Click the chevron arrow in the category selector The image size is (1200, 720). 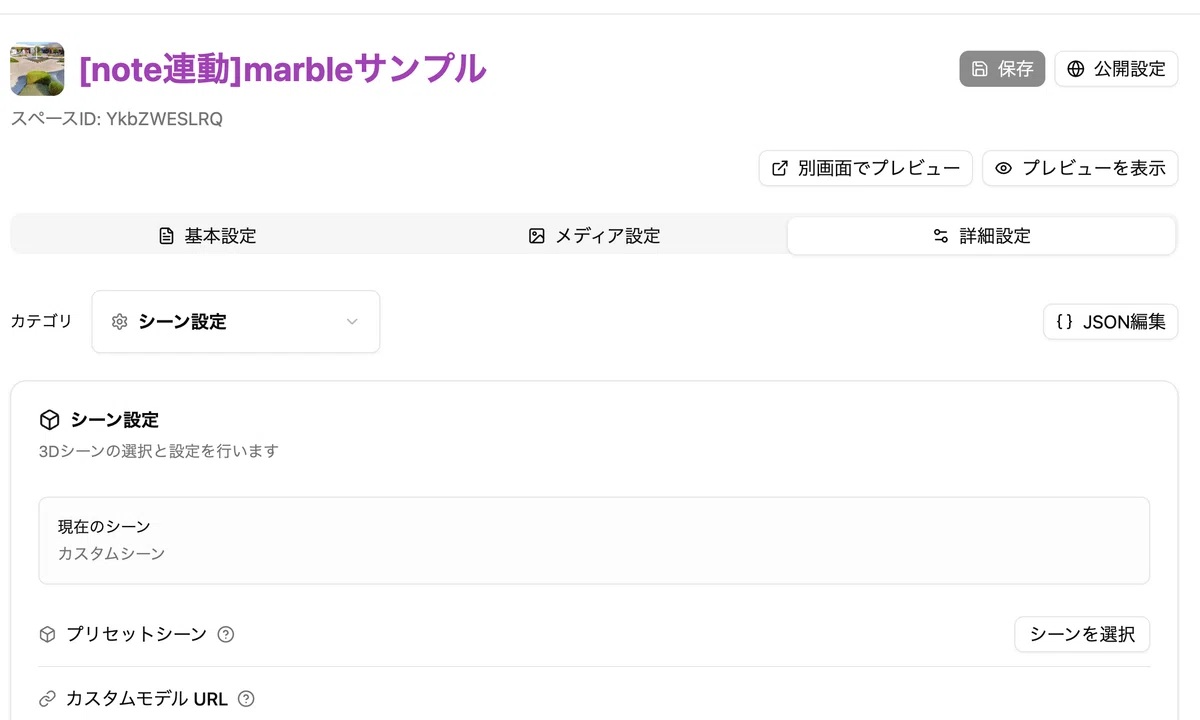352,322
